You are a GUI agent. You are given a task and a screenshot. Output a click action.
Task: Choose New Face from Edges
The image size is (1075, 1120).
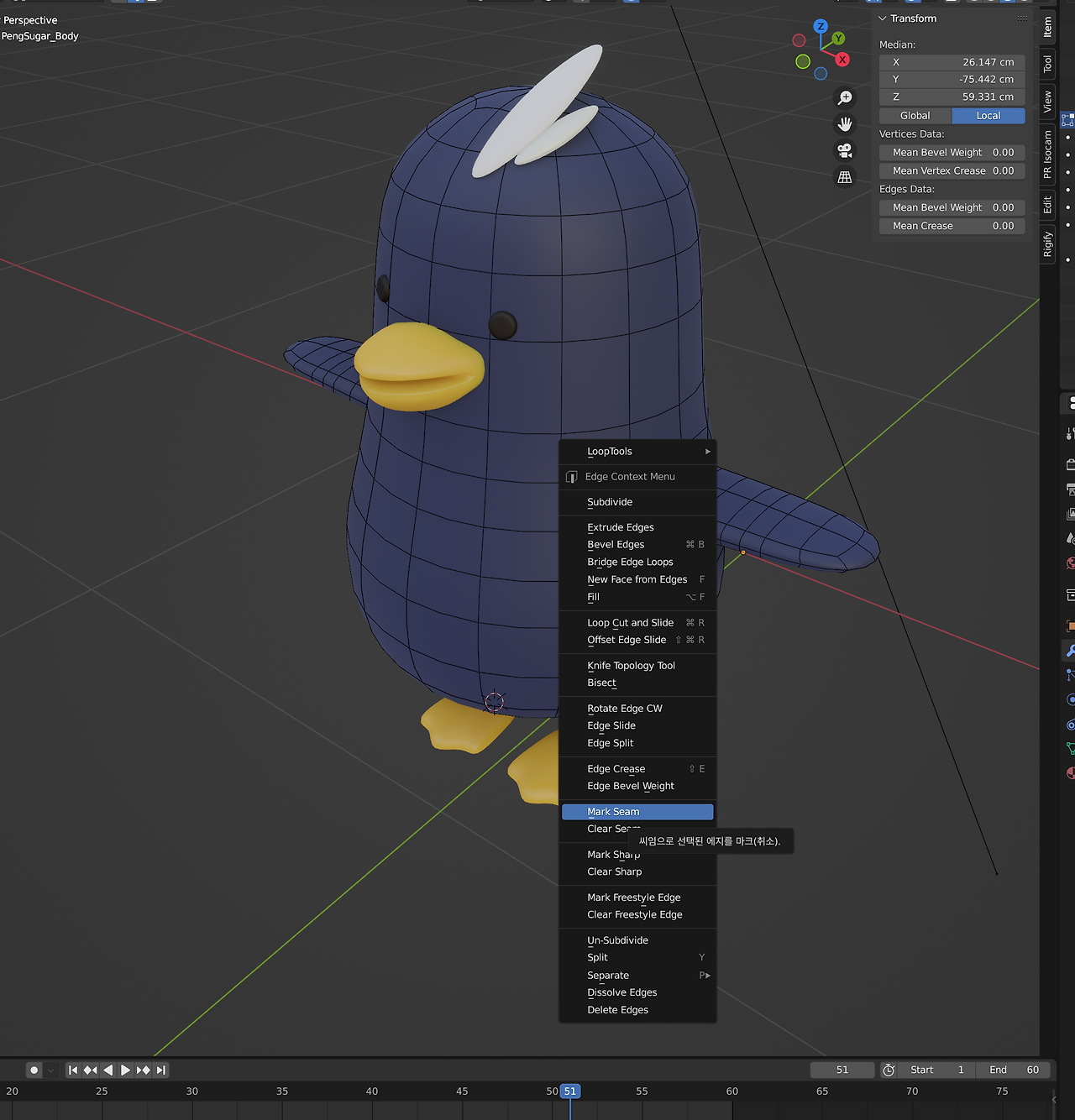(638, 579)
